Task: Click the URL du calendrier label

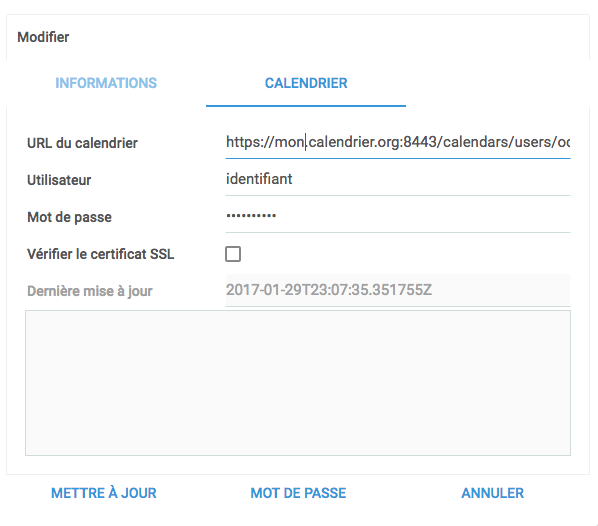Action: [x=82, y=143]
